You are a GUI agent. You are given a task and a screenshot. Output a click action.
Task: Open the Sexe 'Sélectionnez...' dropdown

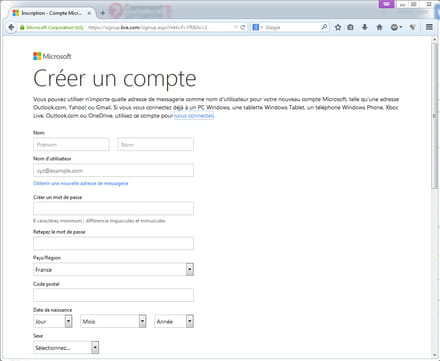coord(66,347)
